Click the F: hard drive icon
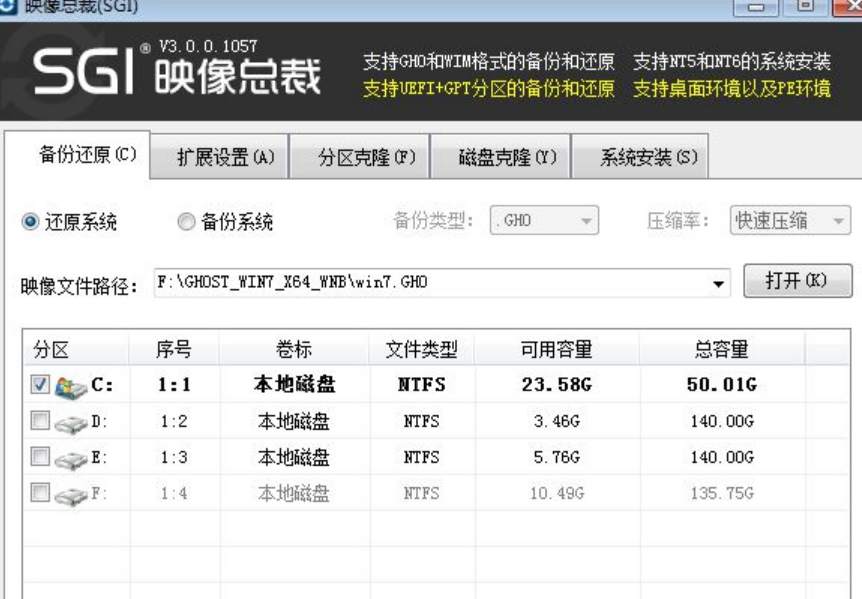The width and height of the screenshot is (862, 599). coord(71,496)
